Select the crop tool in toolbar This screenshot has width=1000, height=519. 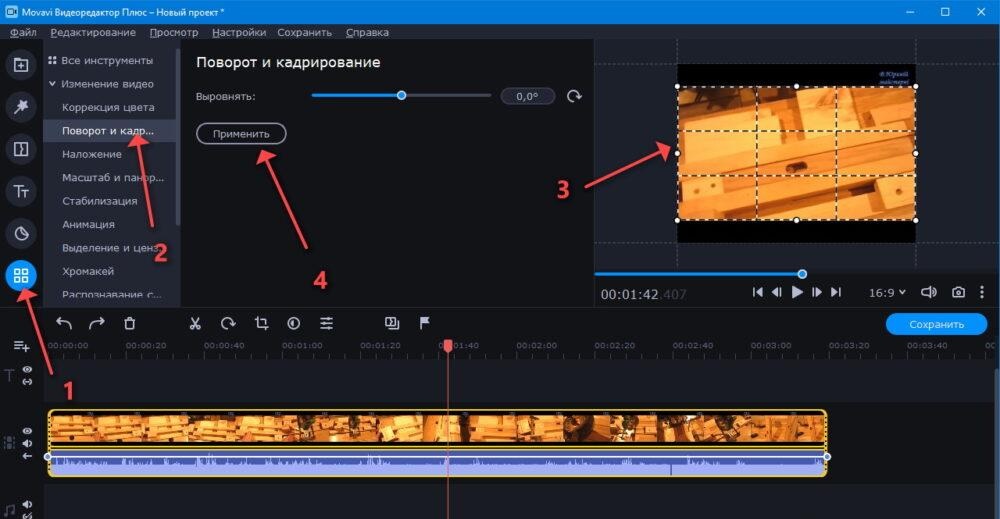[x=261, y=323]
